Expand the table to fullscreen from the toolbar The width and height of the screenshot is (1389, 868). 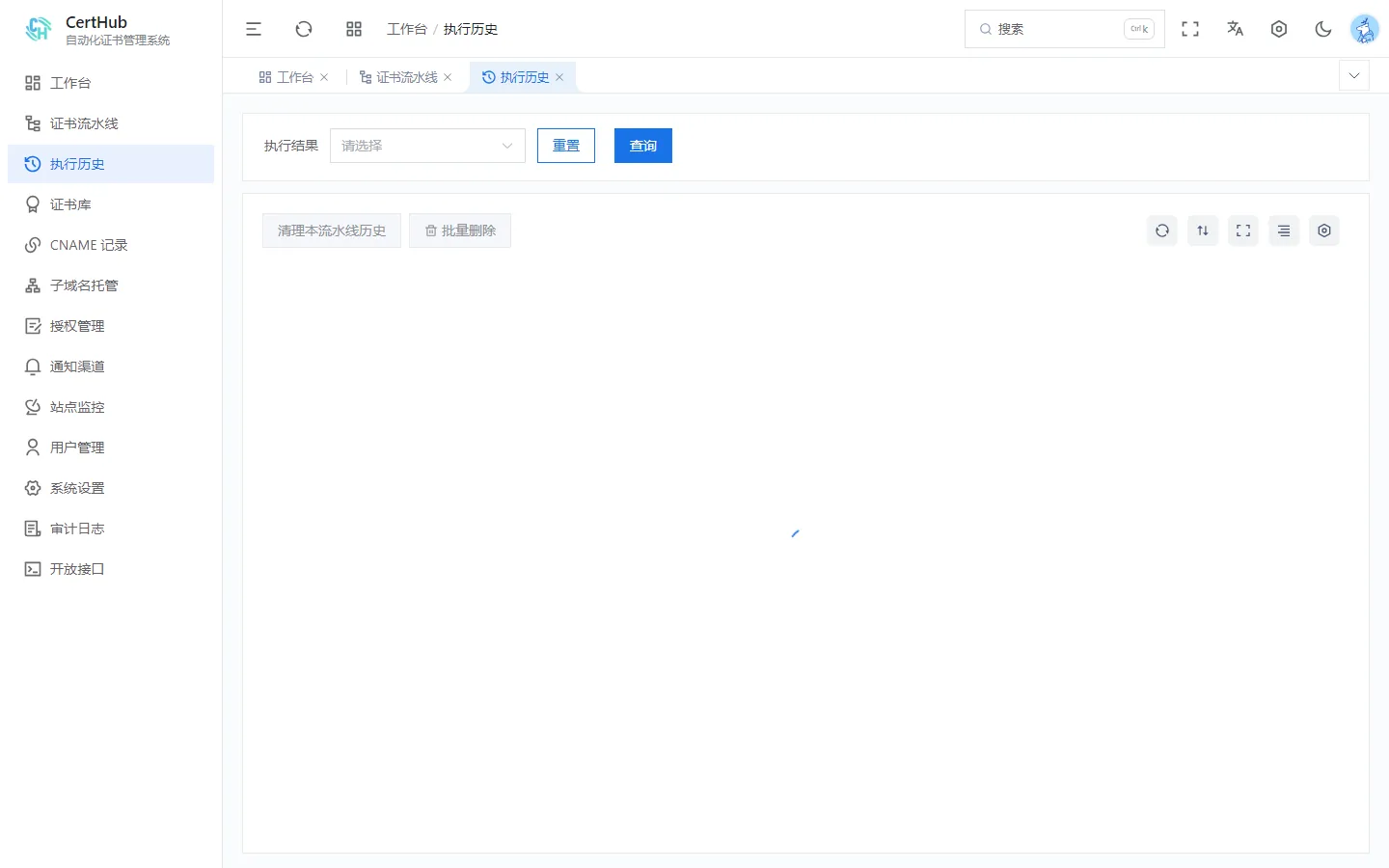pyautogui.click(x=1243, y=231)
